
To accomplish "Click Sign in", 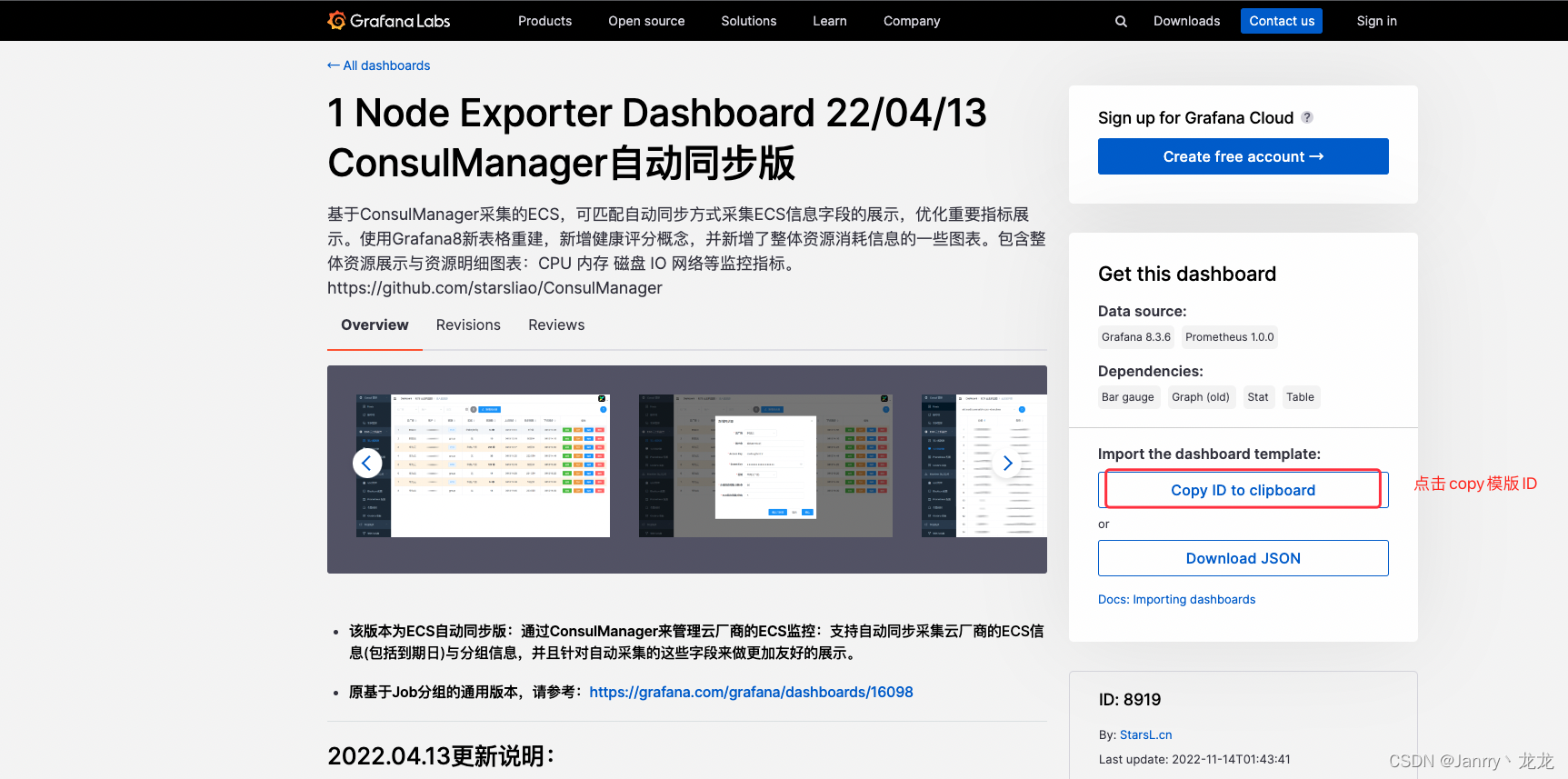I will pos(1376,21).
